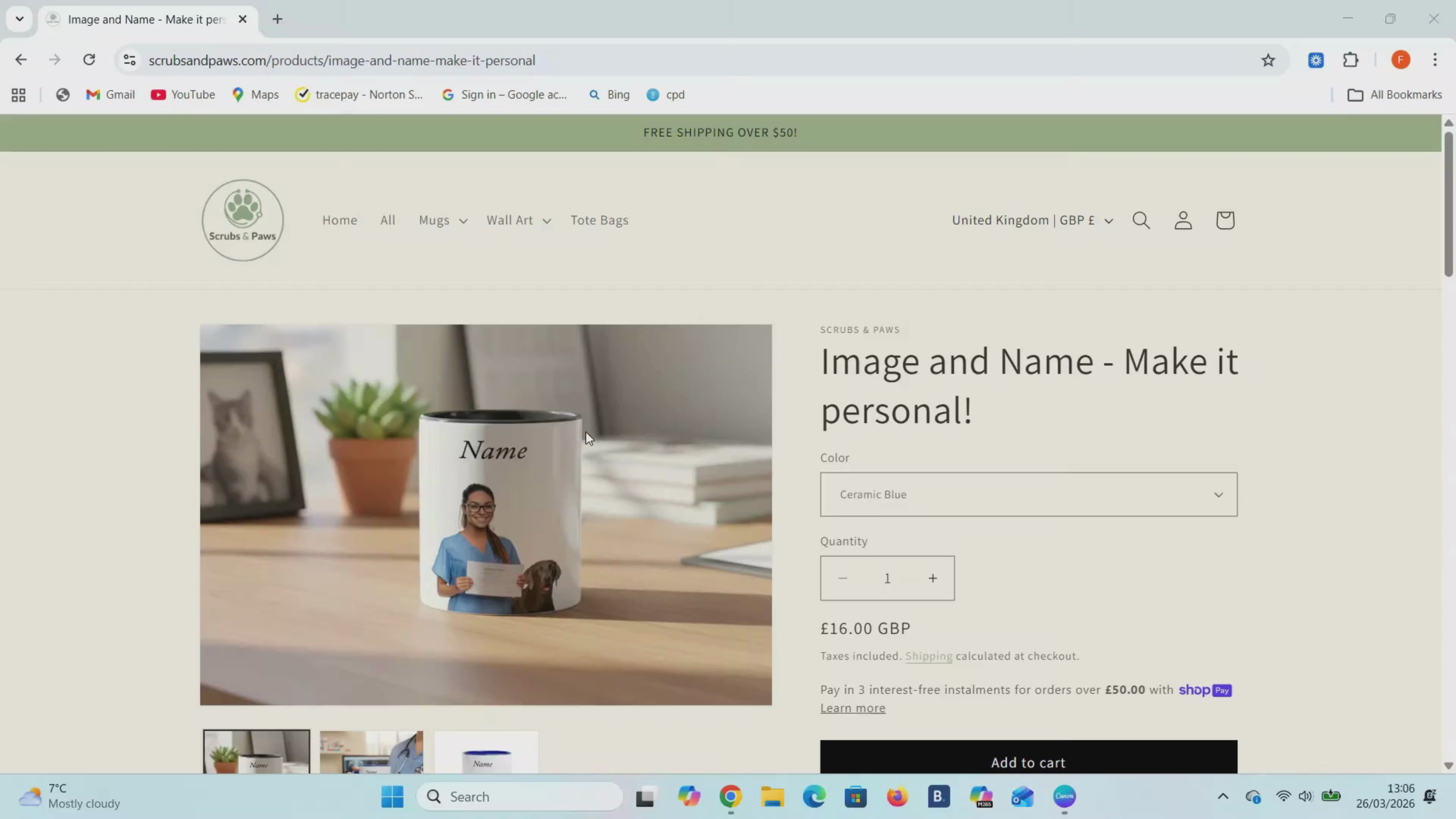Go to the All menu item
Viewport: 1456px width, 819px height.
tap(388, 220)
